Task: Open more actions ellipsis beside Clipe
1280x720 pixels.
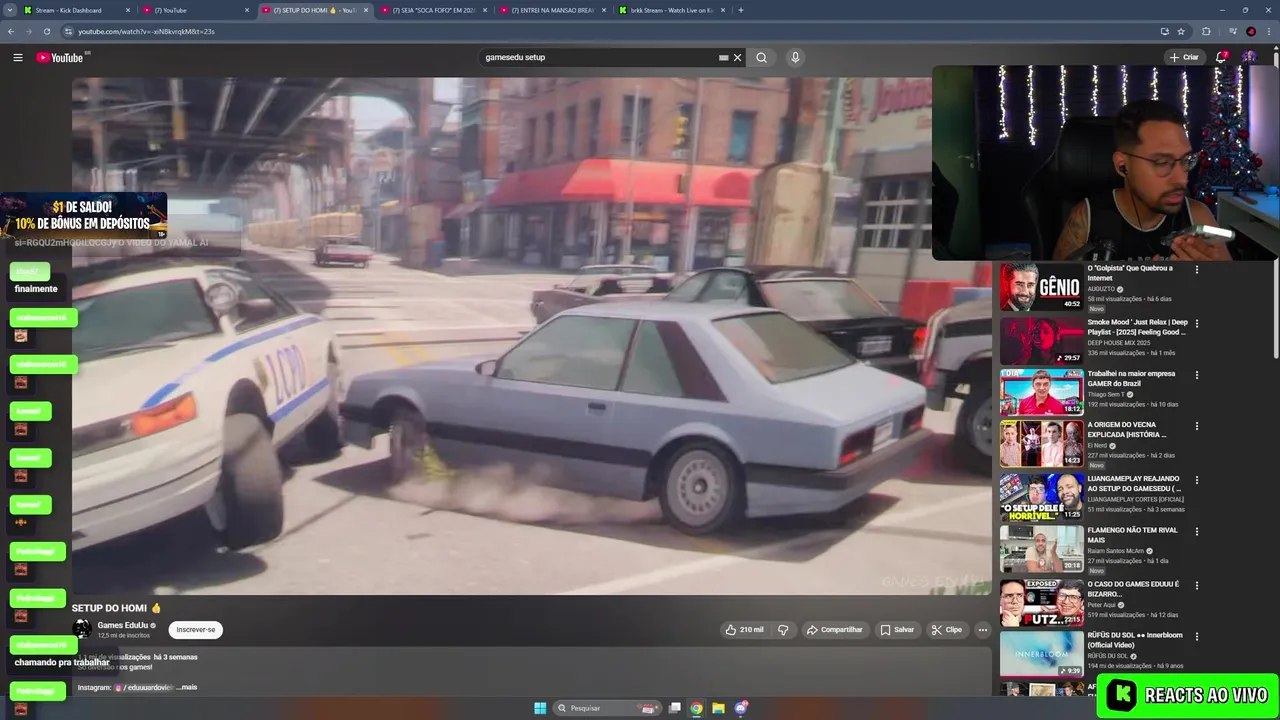Action: 983,630
